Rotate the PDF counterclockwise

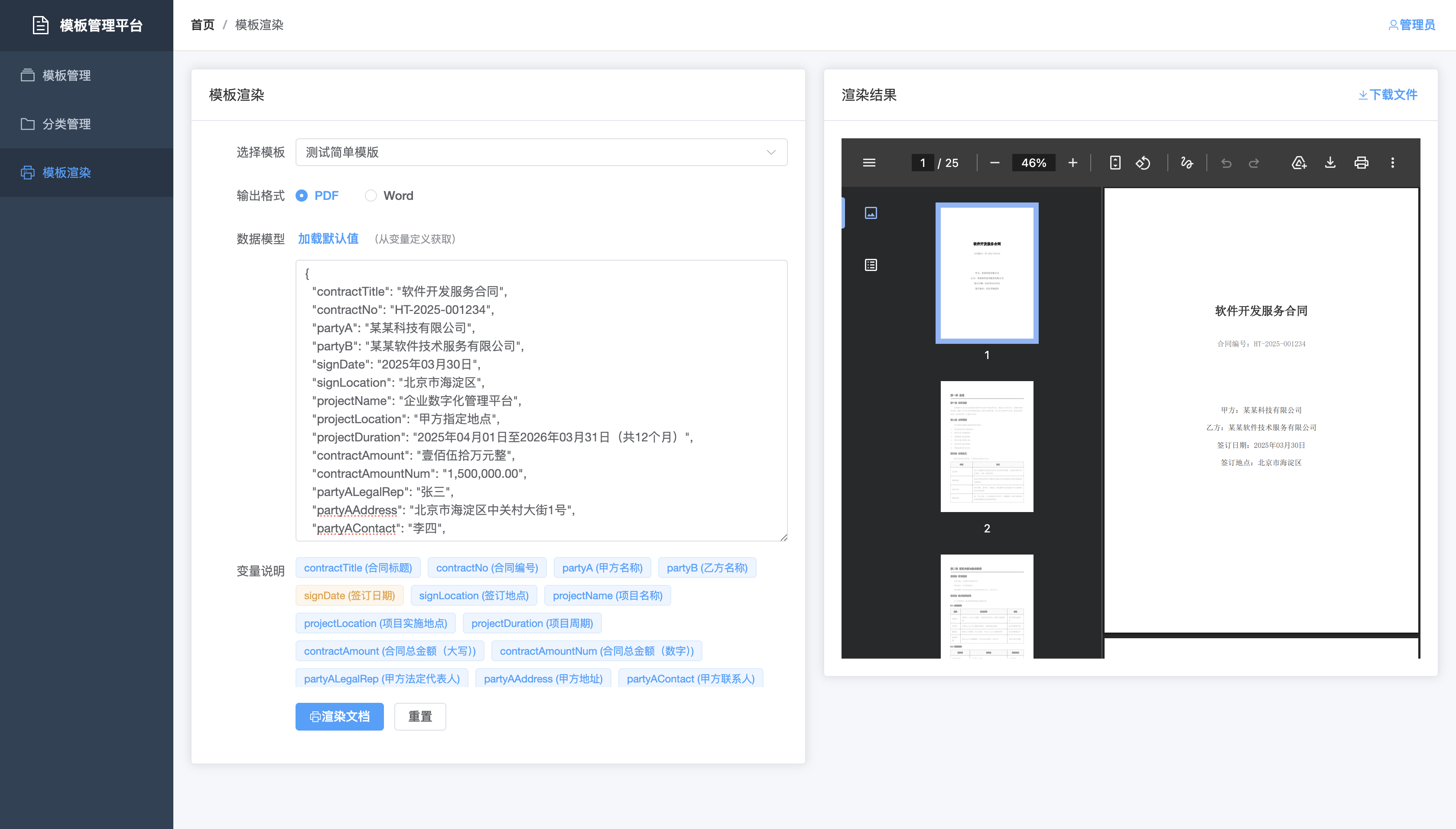1143,163
